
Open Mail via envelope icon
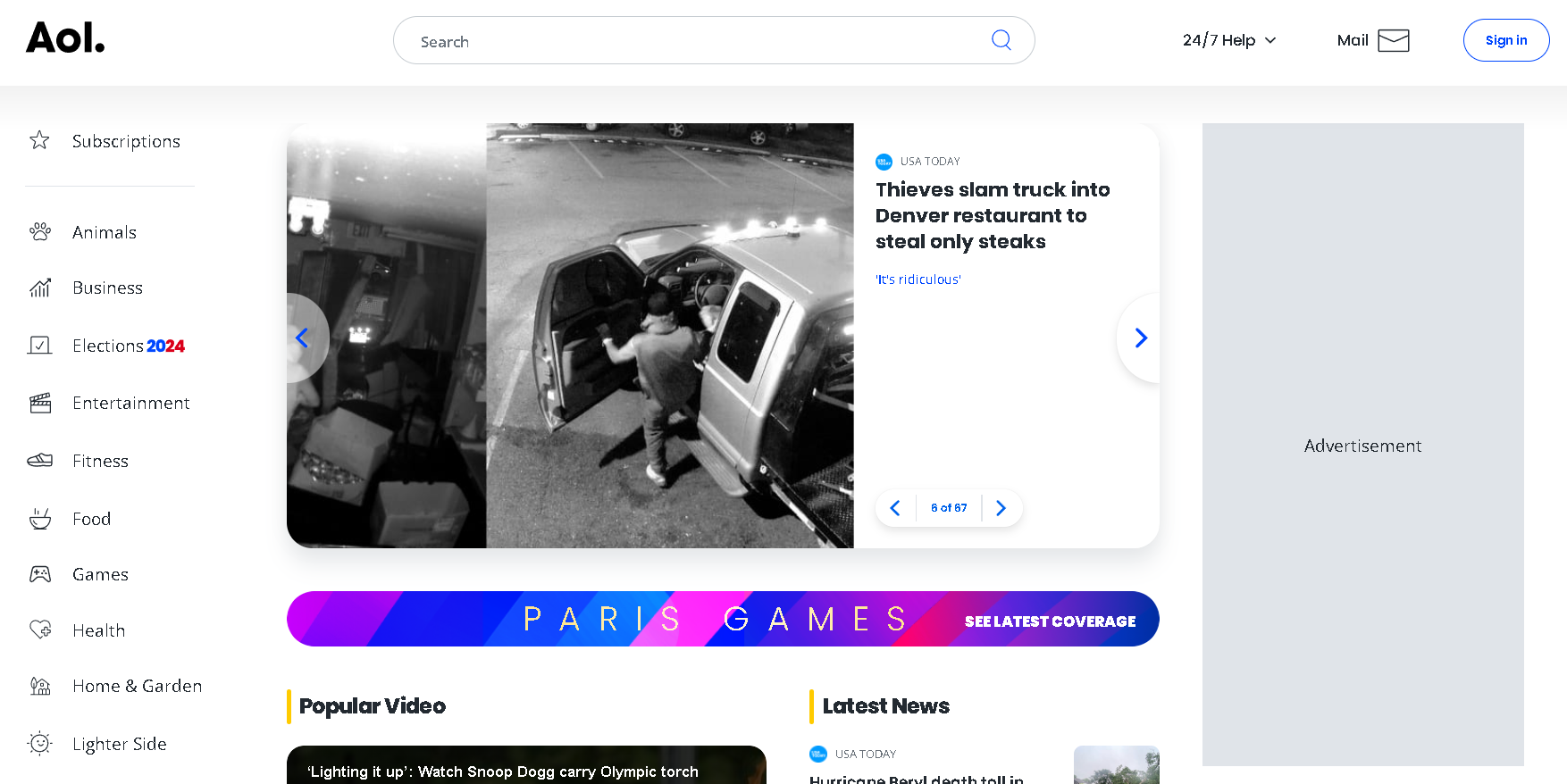coord(1393,40)
